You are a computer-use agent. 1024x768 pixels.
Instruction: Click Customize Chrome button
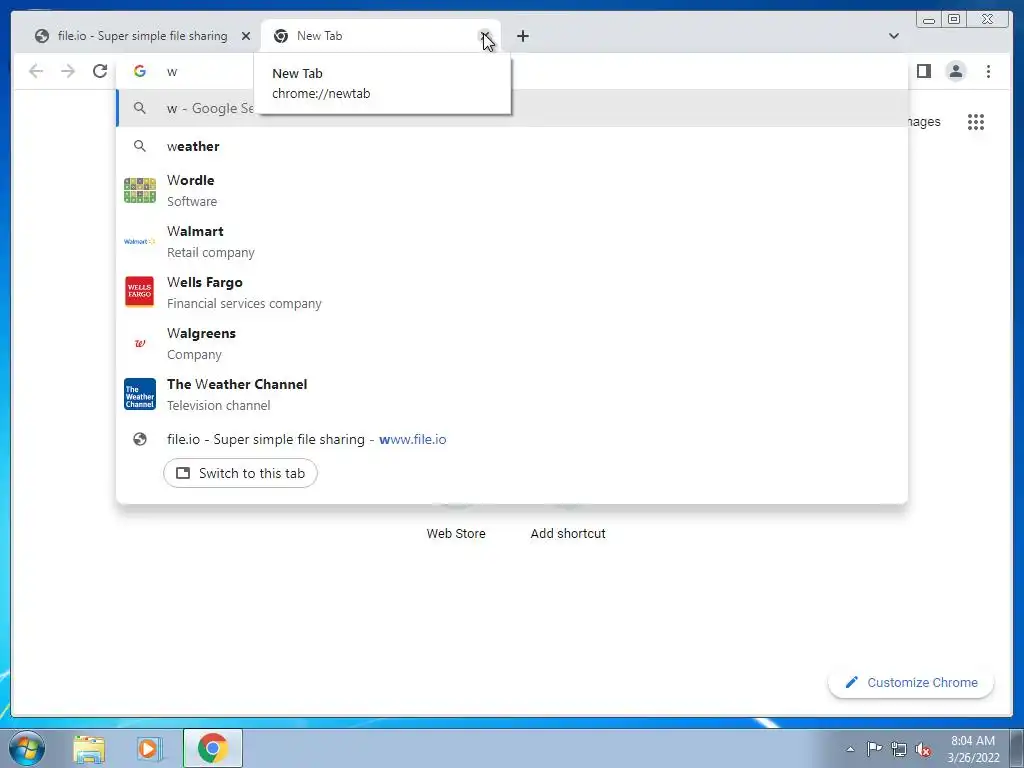click(911, 682)
